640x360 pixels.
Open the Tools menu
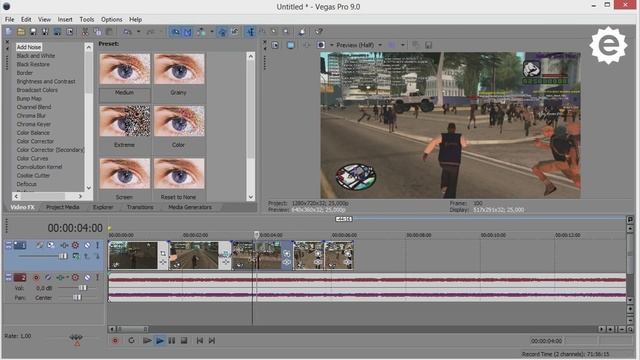point(87,19)
